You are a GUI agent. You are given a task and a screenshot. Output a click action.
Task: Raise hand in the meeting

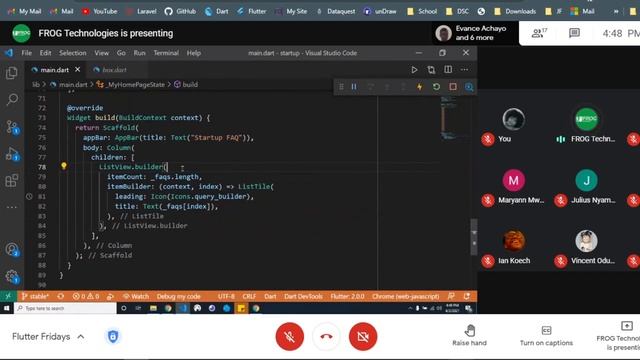(x=469, y=336)
